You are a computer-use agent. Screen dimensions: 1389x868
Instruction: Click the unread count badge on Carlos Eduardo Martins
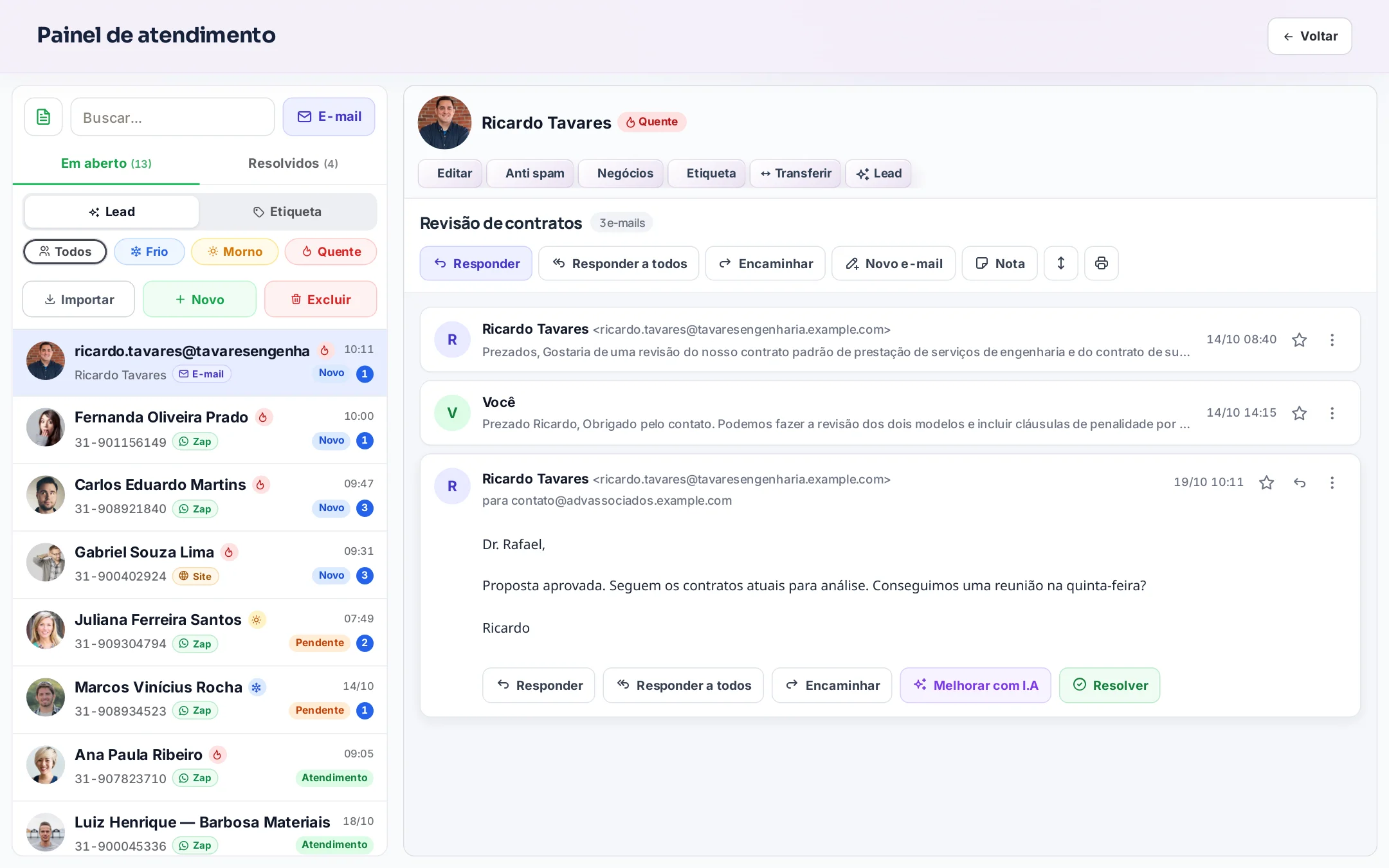click(x=365, y=508)
